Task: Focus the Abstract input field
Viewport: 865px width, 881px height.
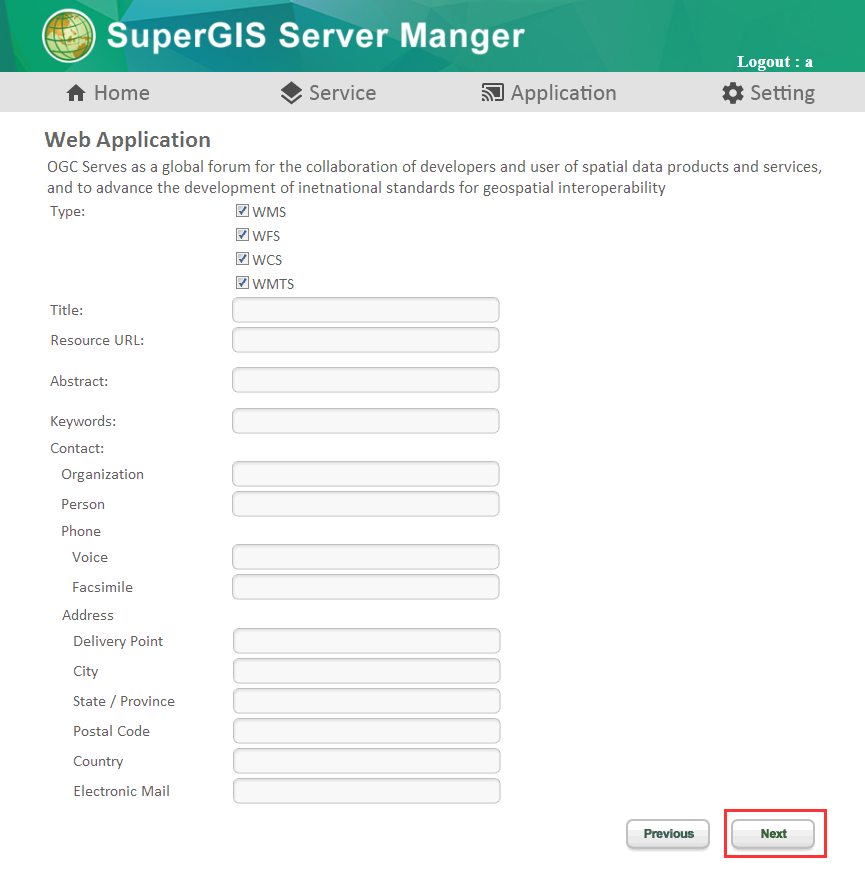Action: [x=366, y=380]
